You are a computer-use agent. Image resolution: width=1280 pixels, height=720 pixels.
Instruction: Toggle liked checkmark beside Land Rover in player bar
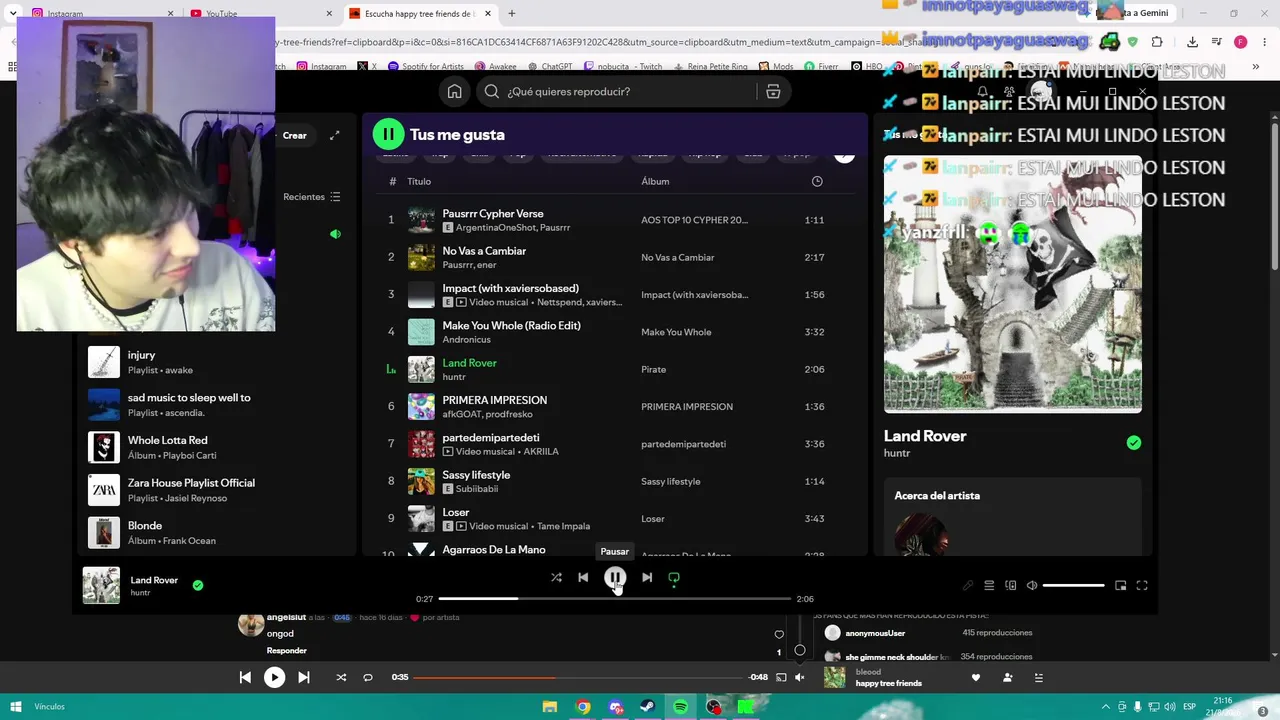tap(198, 585)
